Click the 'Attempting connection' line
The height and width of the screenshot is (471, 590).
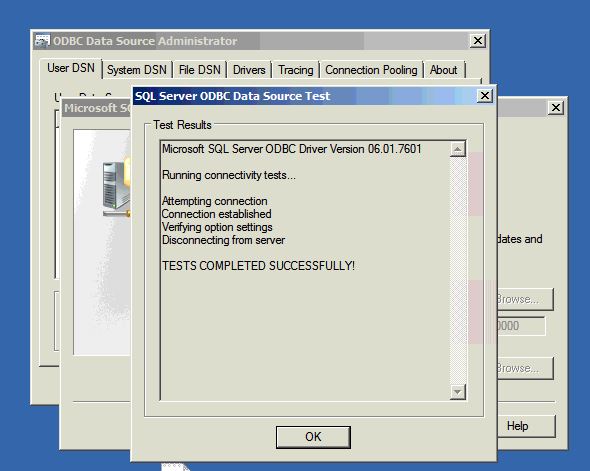(x=214, y=201)
